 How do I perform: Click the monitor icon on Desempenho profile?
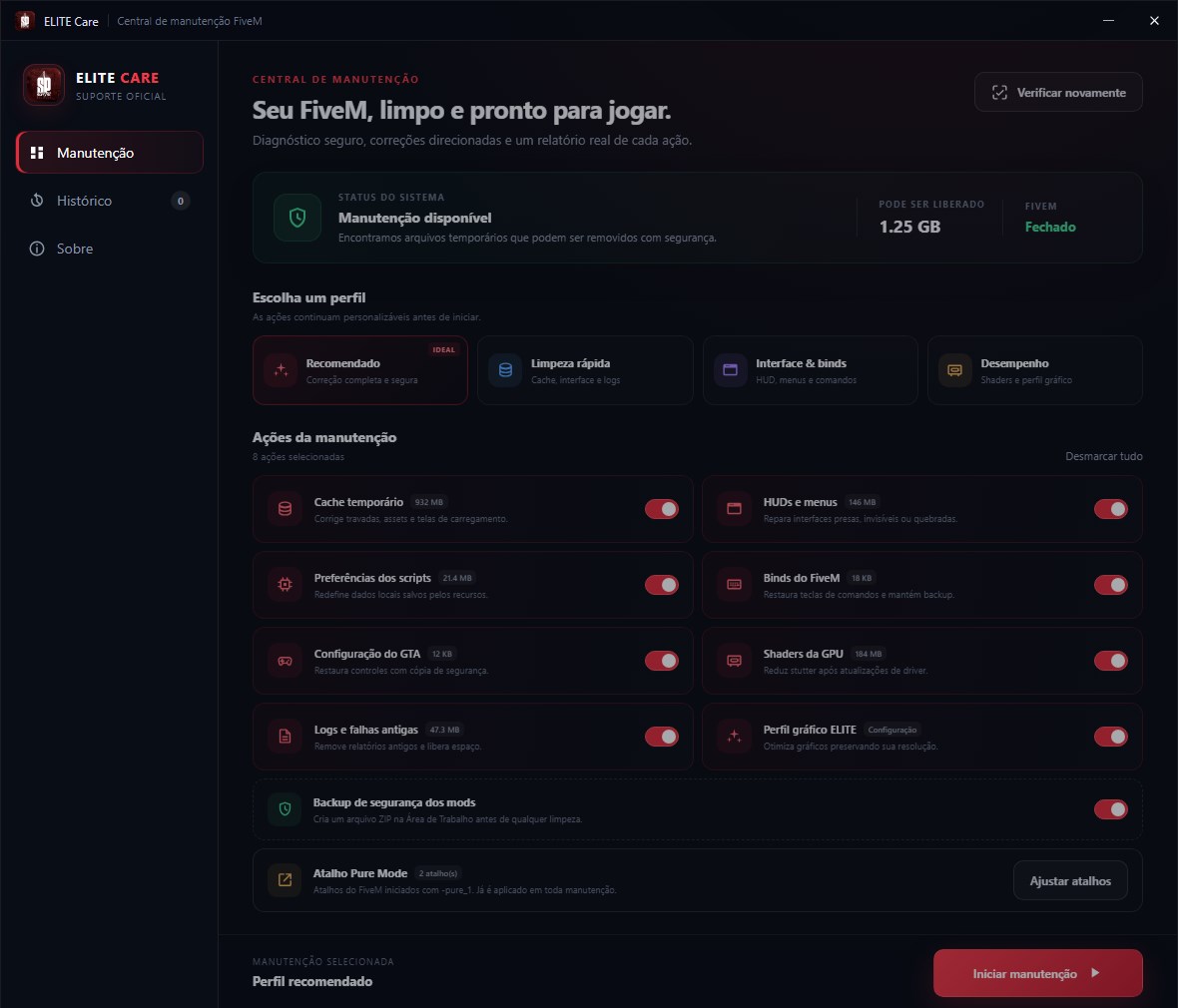click(954, 370)
